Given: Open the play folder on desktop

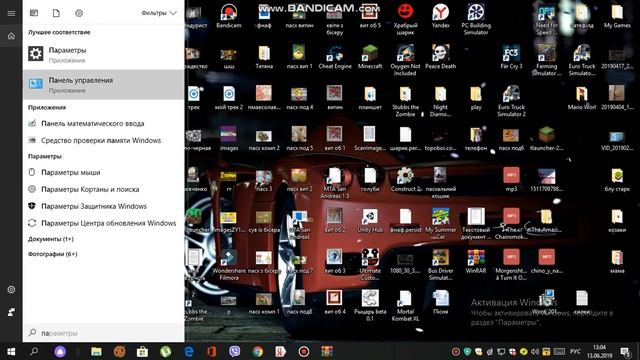Looking at the screenshot, I should [476, 98].
